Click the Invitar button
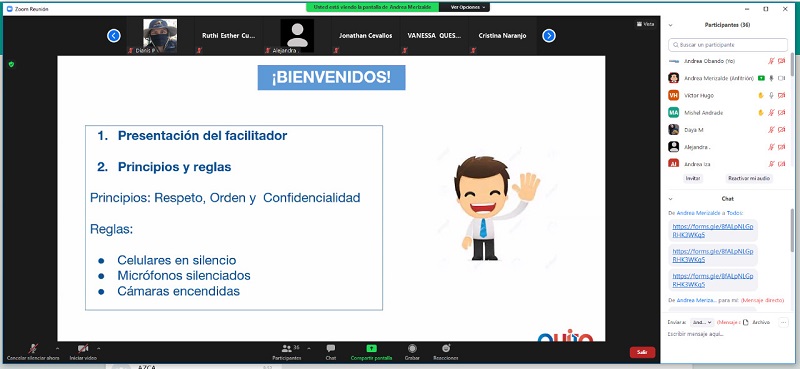The image size is (800, 369). pyautogui.click(x=693, y=179)
